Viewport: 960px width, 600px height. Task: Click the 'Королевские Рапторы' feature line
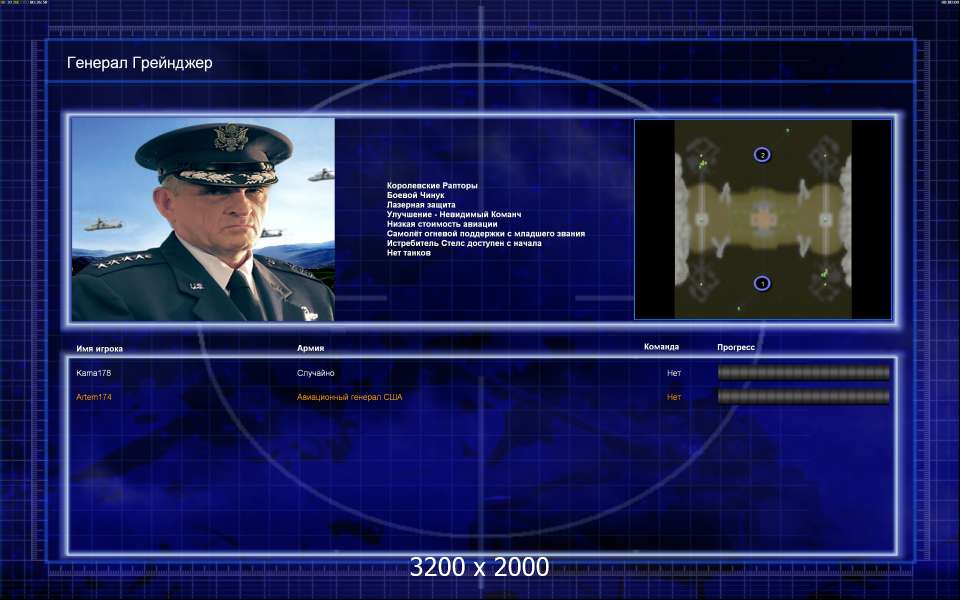[432, 186]
